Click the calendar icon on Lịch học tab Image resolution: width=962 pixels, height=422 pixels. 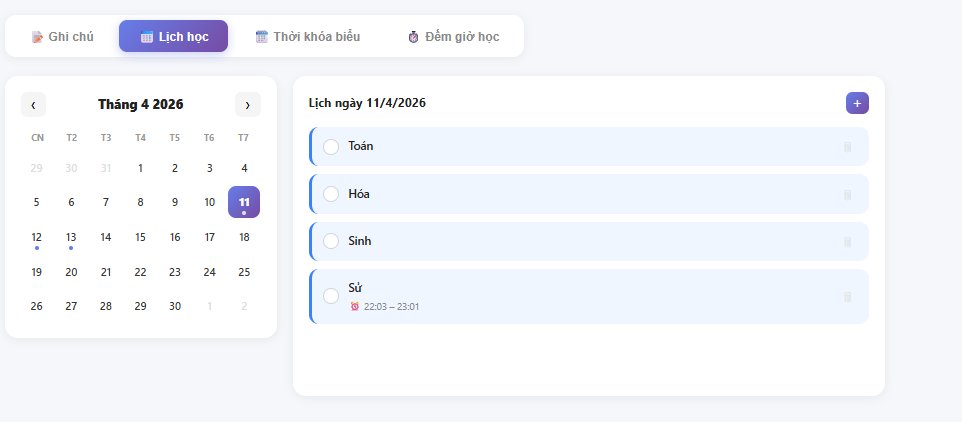pyautogui.click(x=147, y=37)
